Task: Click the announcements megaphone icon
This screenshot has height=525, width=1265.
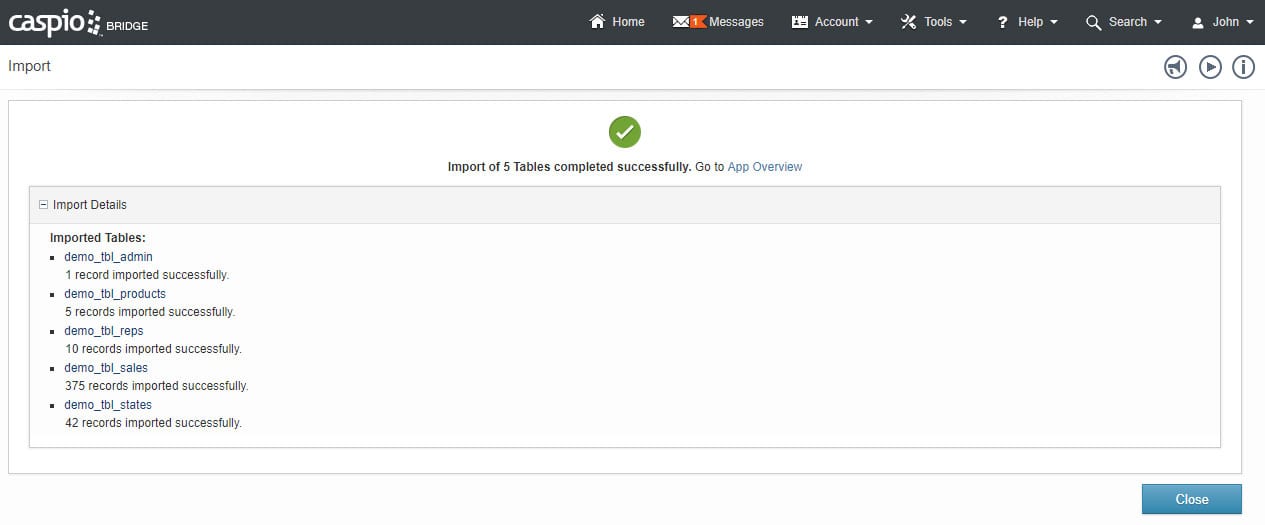Action: pyautogui.click(x=1175, y=67)
